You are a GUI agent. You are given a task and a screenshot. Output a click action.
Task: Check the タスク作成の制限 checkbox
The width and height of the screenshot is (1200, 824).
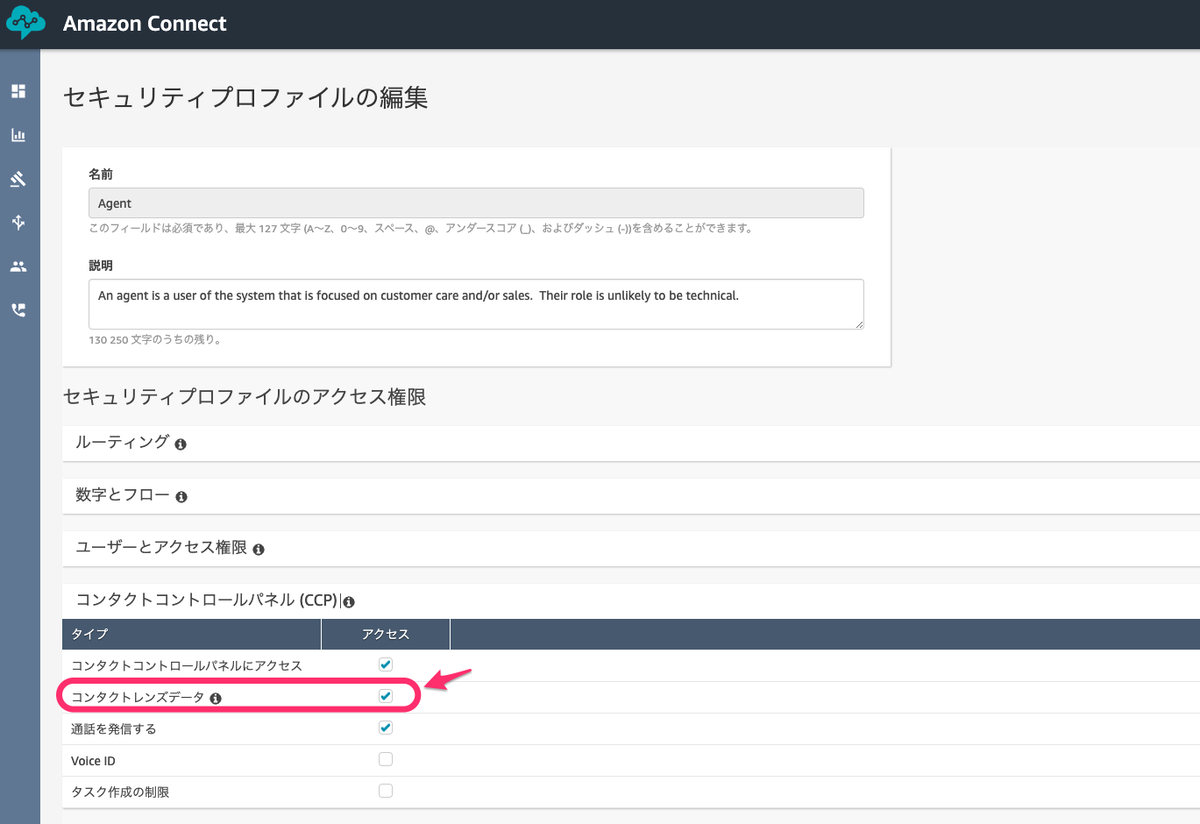385,790
